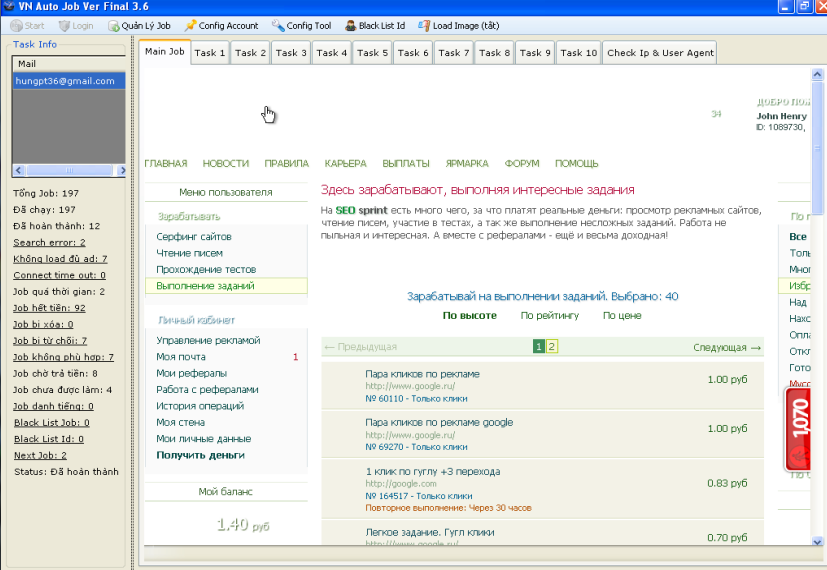The width and height of the screenshot is (827, 570).
Task: Open НОВОСТИ site menu
Action: click(x=226, y=163)
